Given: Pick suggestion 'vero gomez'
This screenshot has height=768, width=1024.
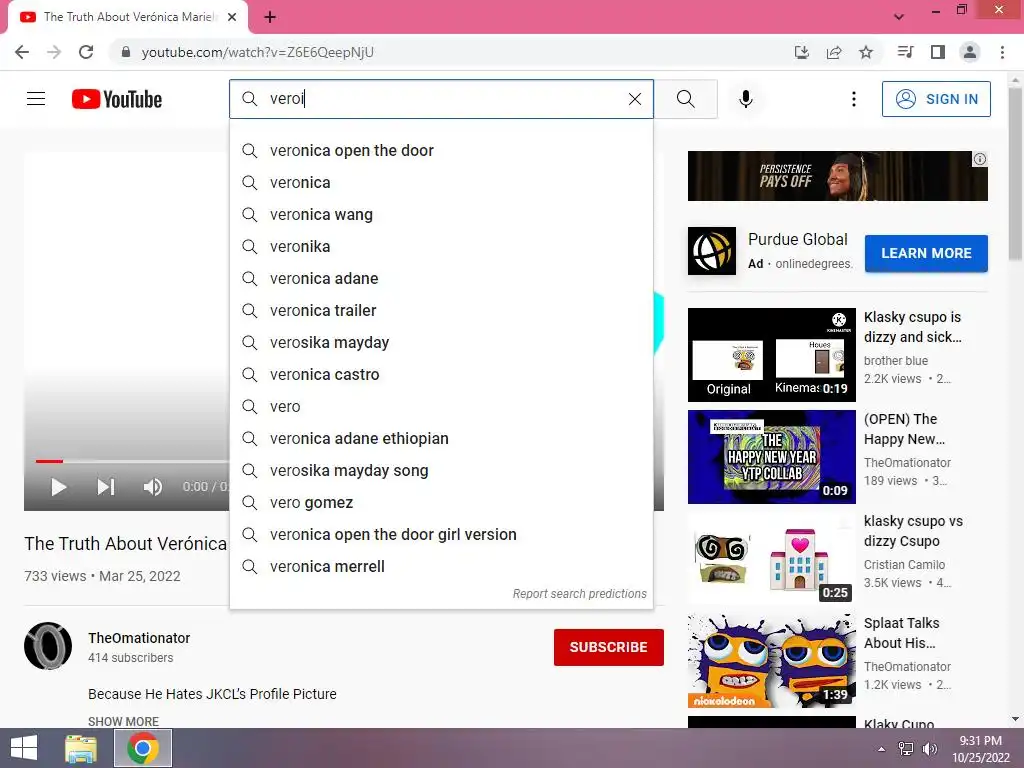Looking at the screenshot, I should [x=441, y=502].
